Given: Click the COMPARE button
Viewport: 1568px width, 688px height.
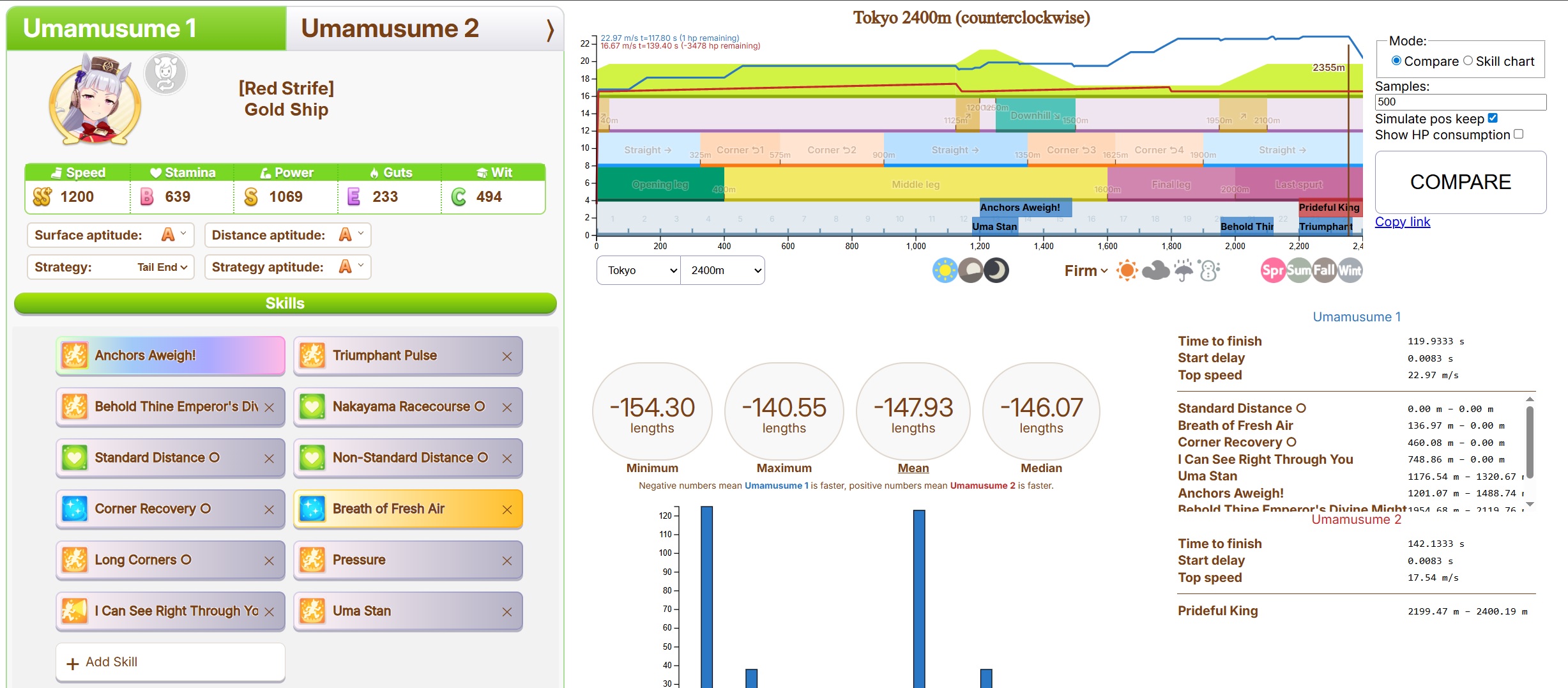Looking at the screenshot, I should [x=1461, y=182].
